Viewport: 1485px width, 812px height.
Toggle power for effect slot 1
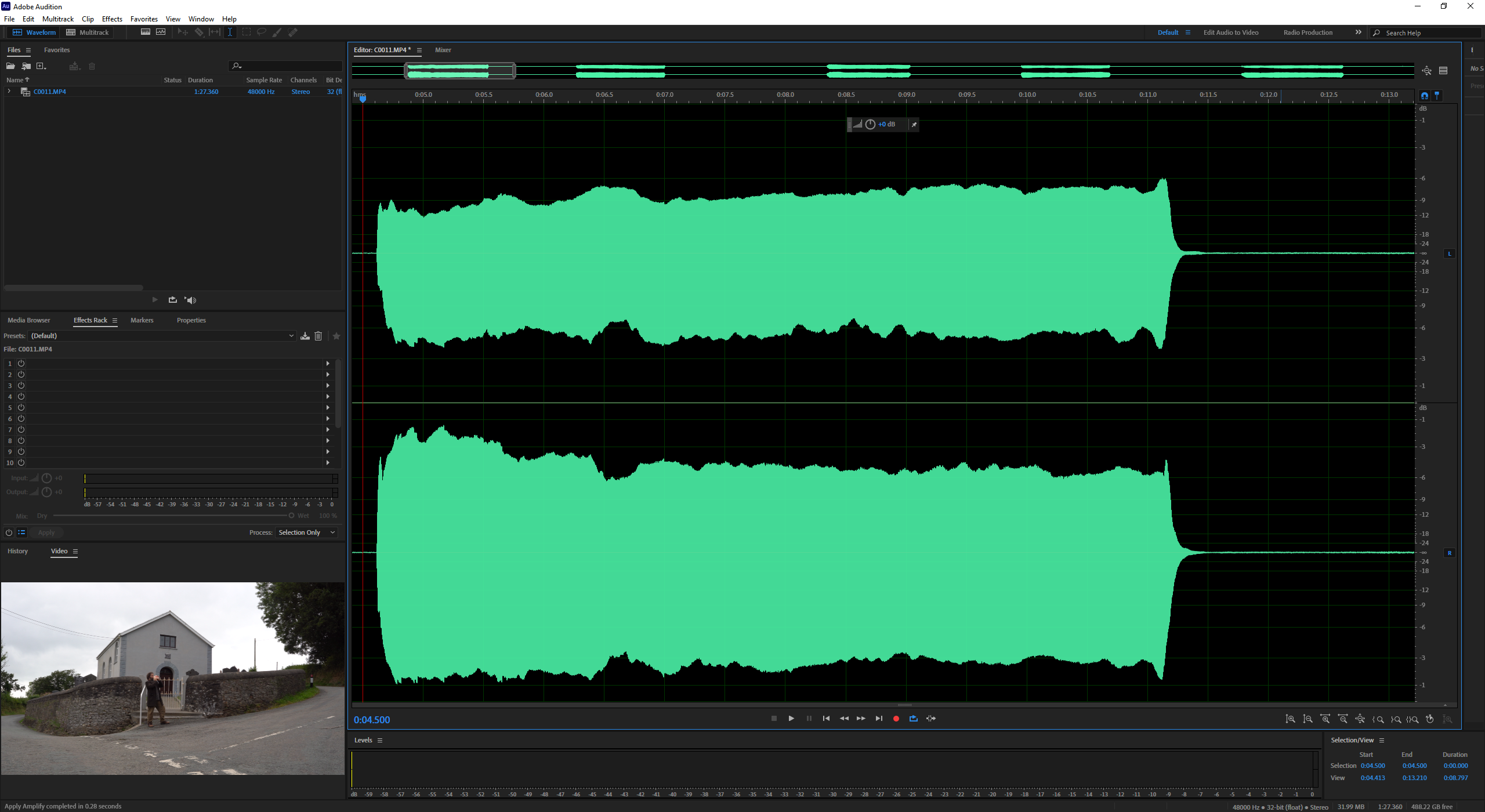pos(21,364)
